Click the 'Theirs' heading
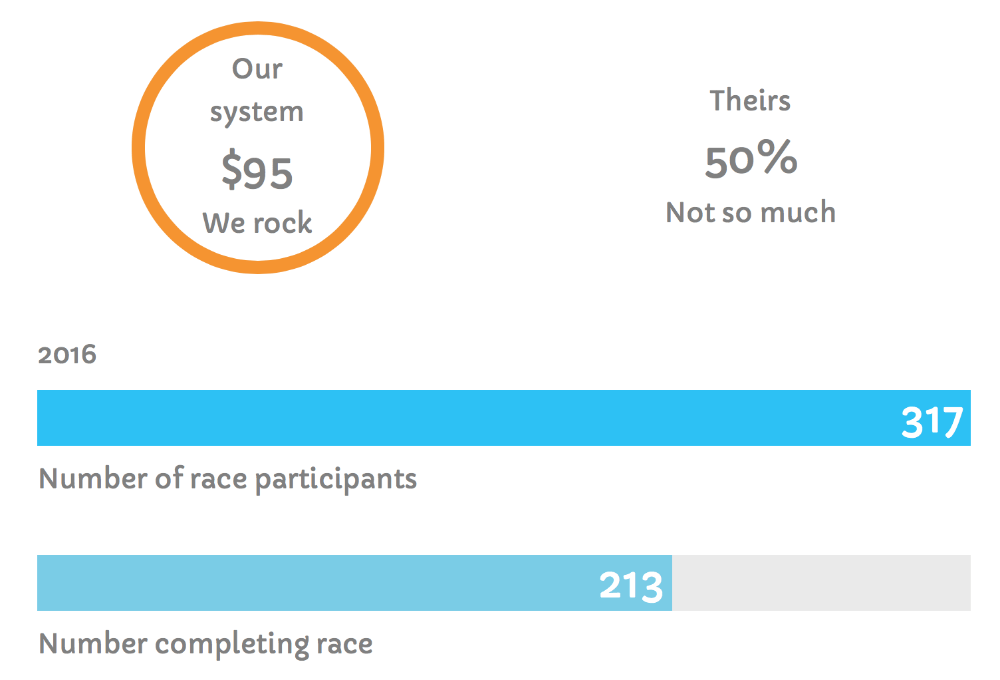Screen dimensions: 1000x680 pyautogui.click(x=750, y=100)
